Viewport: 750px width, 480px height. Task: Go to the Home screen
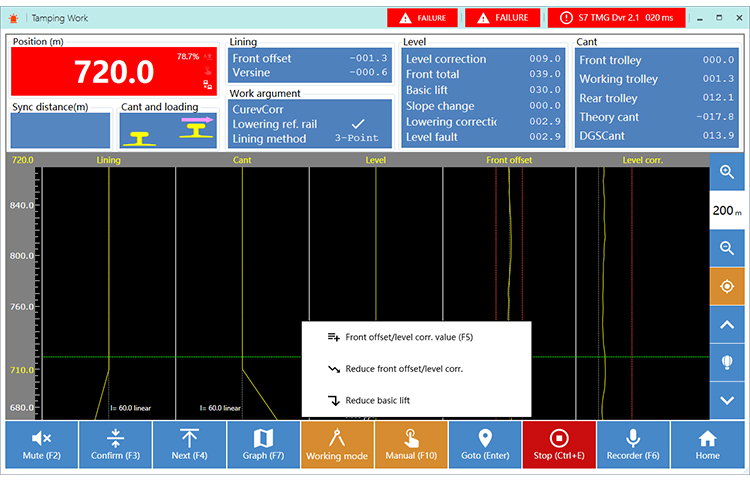click(x=707, y=445)
